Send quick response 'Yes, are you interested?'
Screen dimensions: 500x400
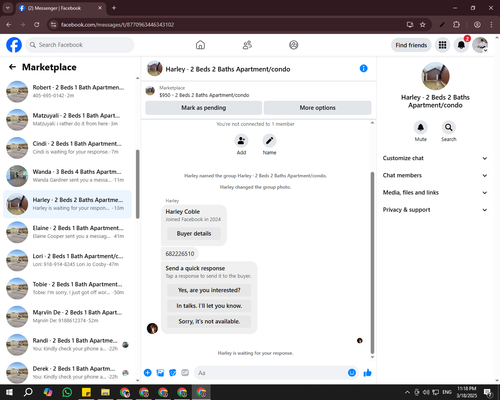[209, 290]
